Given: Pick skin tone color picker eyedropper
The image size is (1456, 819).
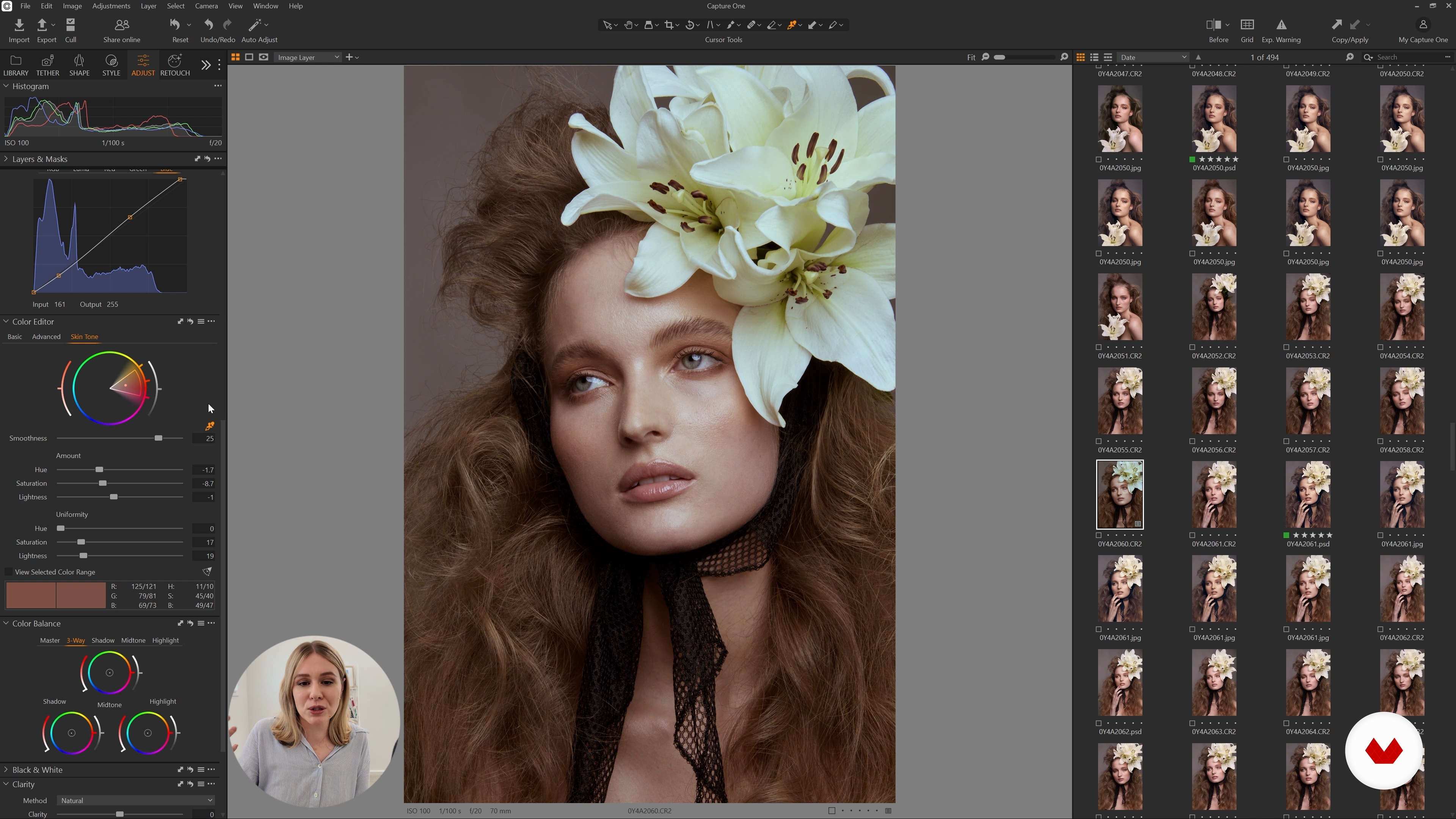Looking at the screenshot, I should 210,426.
